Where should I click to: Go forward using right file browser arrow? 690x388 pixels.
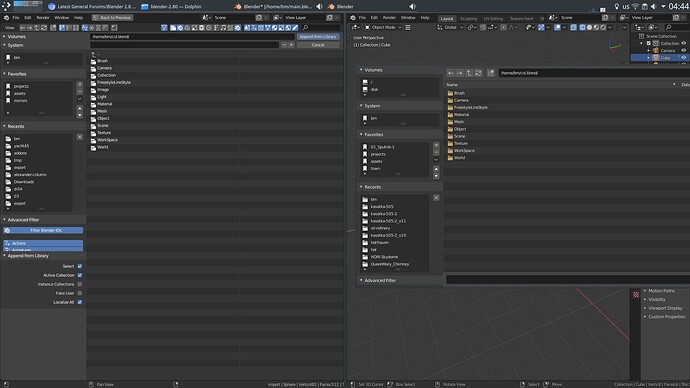459,73
